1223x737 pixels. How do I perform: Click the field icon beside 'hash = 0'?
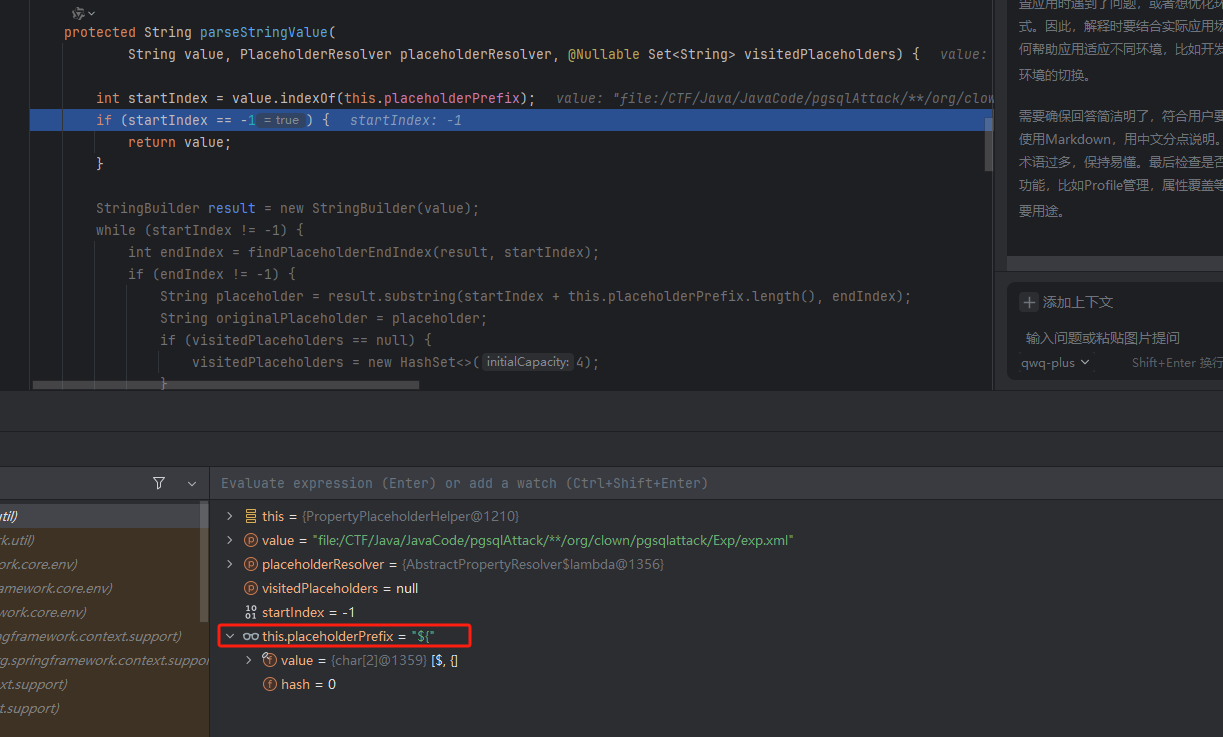click(269, 684)
